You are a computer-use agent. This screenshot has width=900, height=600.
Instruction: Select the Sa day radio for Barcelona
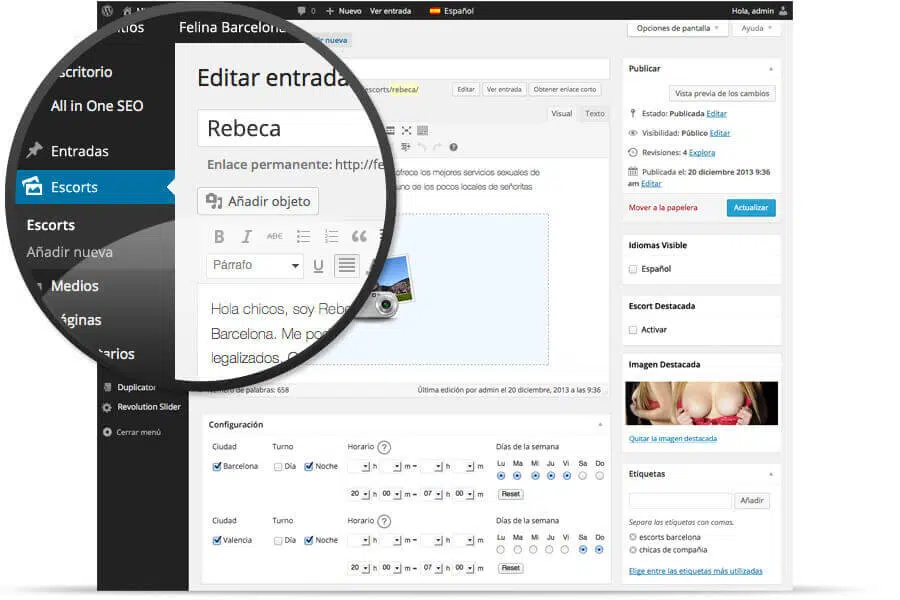click(x=583, y=475)
